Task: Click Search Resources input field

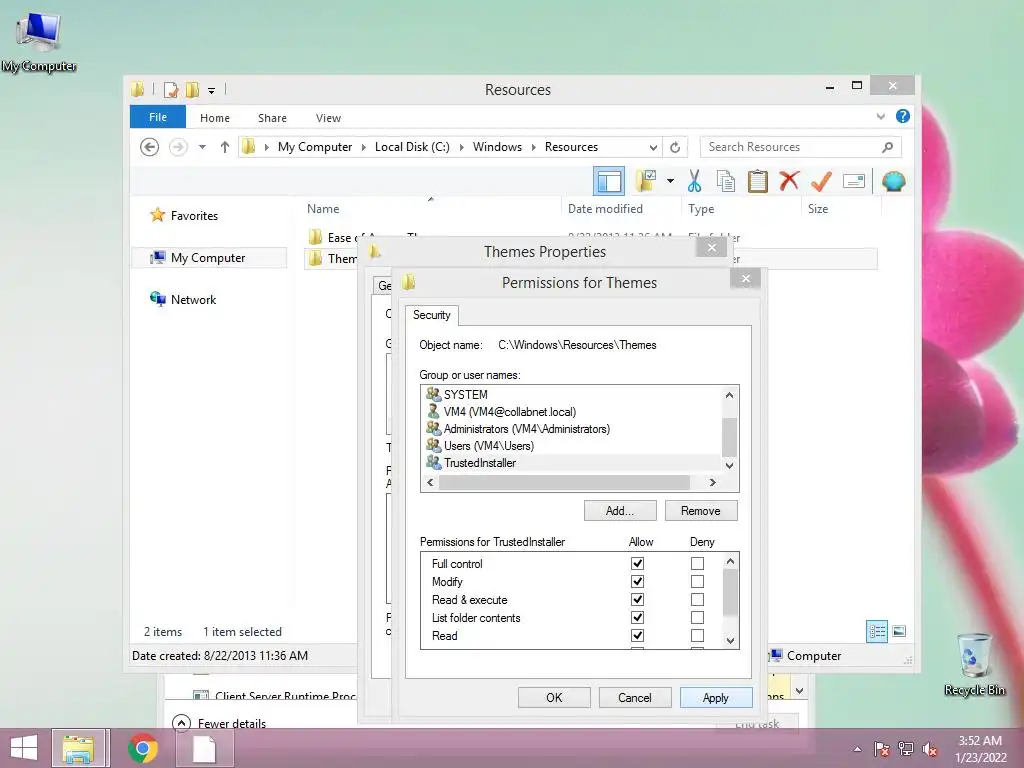Action: click(x=793, y=147)
